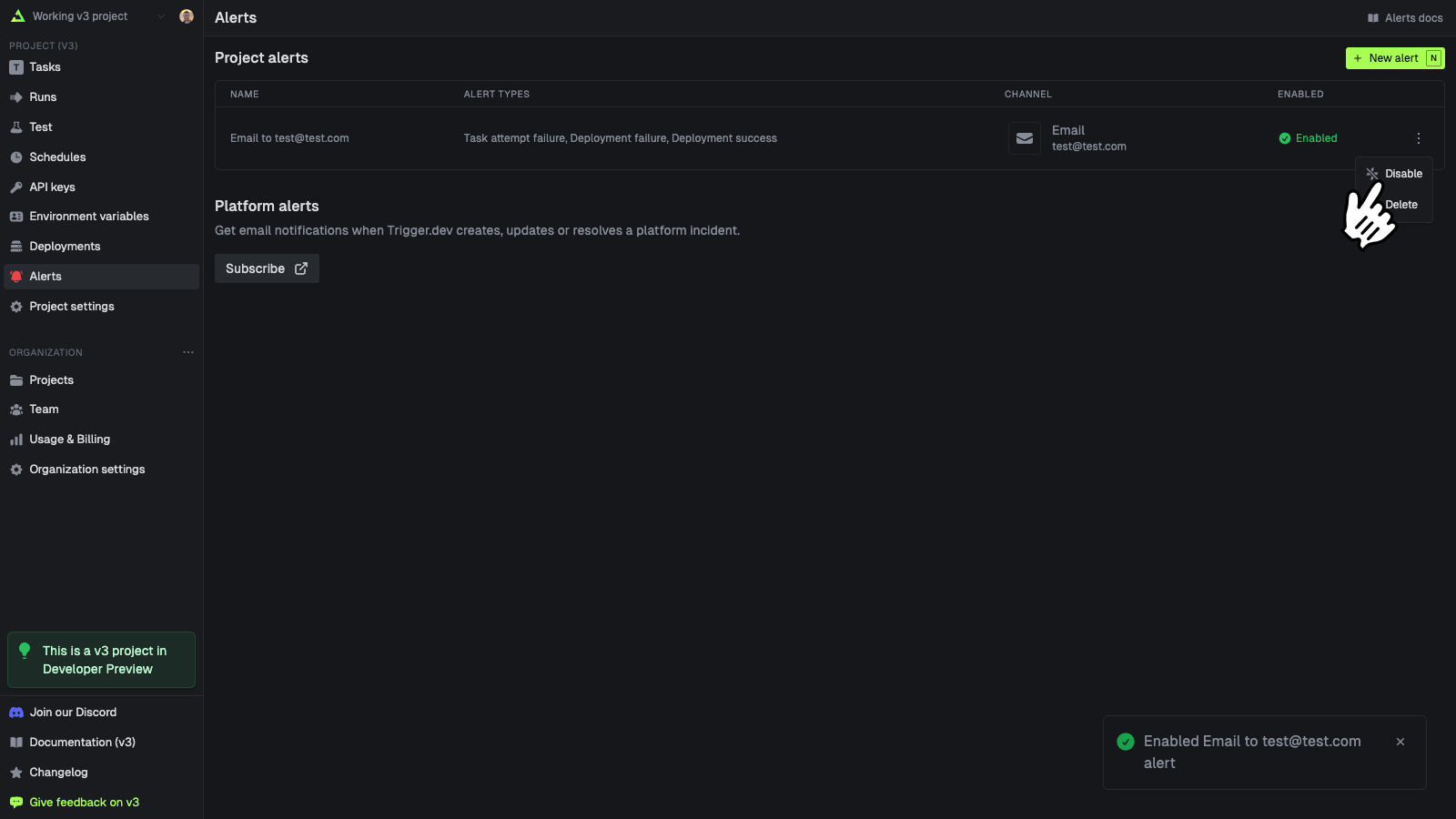Open API keys using the key icon
Image resolution: width=1456 pixels, height=819 pixels.
(16, 187)
